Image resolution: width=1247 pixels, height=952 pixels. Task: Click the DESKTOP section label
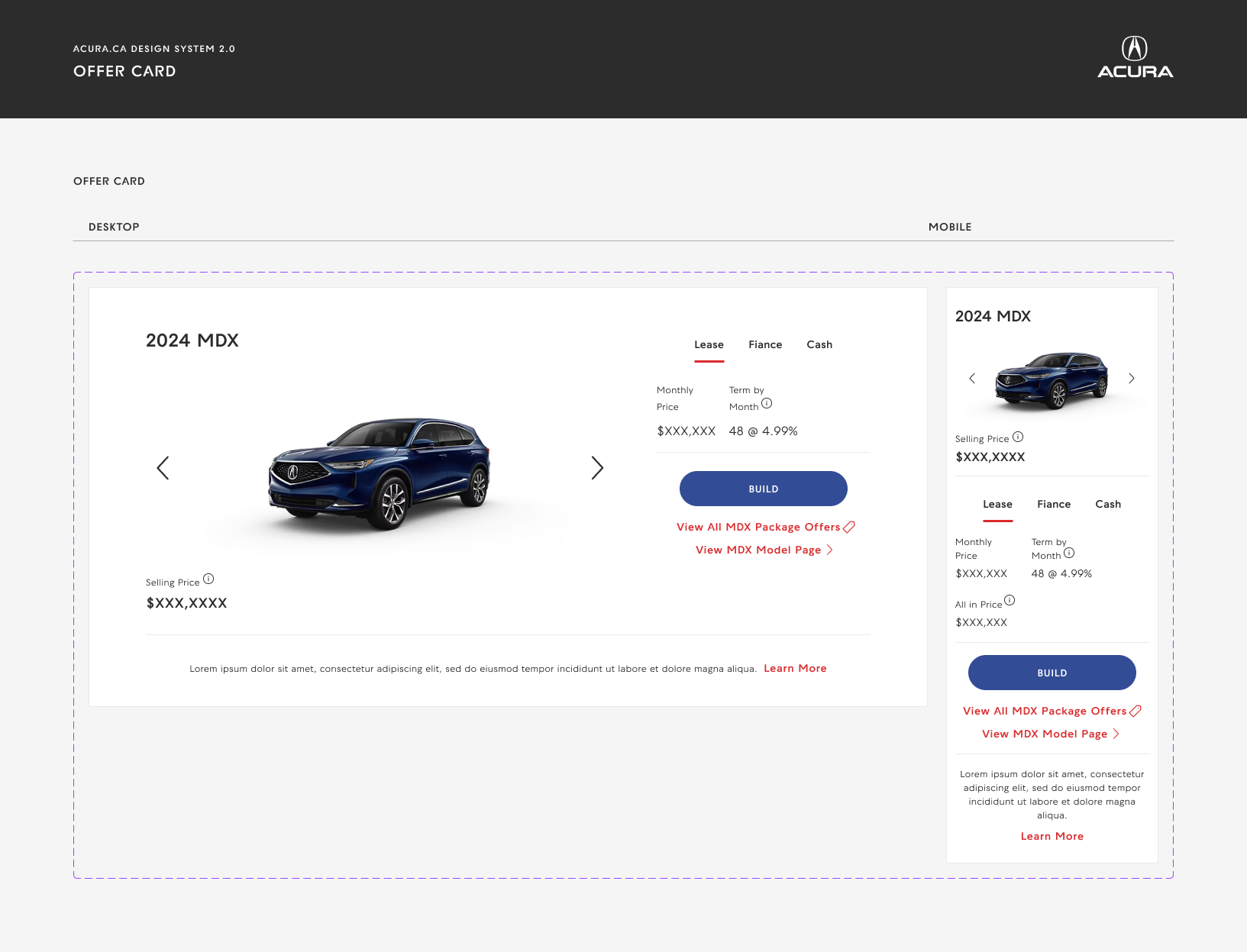[x=114, y=228]
